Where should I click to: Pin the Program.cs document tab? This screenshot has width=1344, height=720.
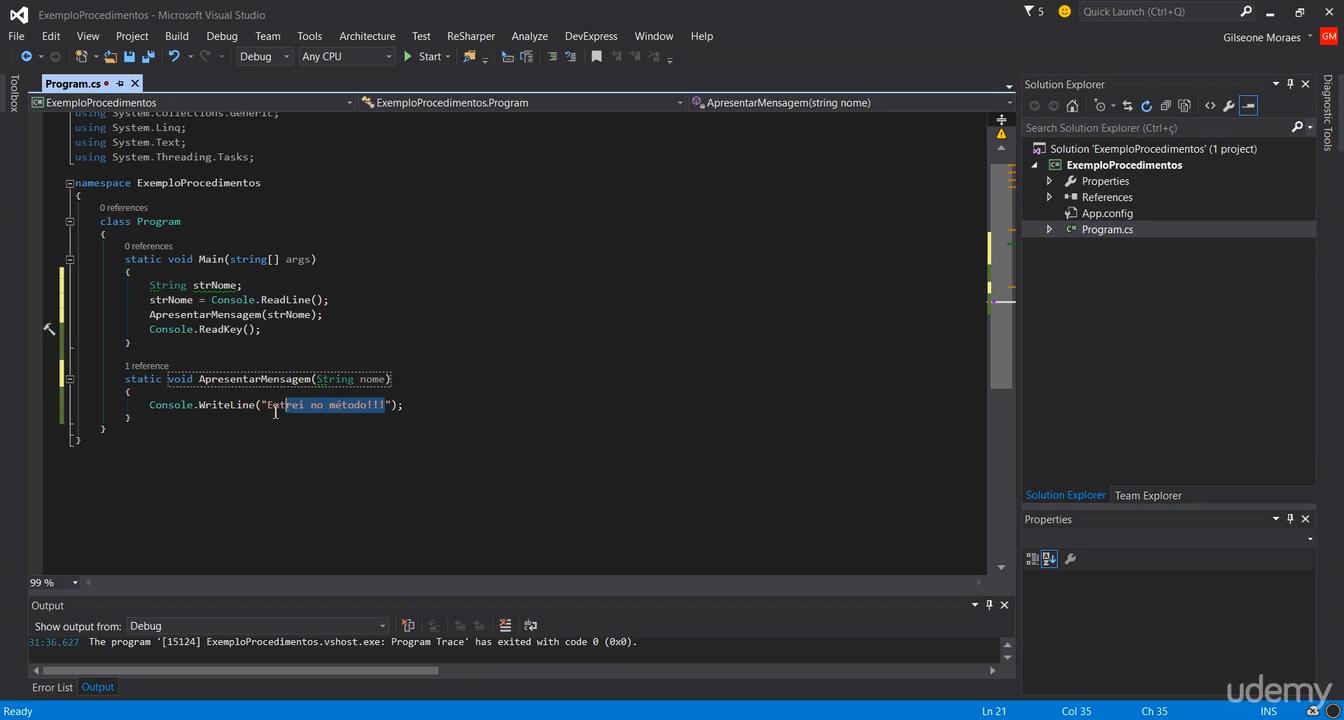(x=120, y=84)
